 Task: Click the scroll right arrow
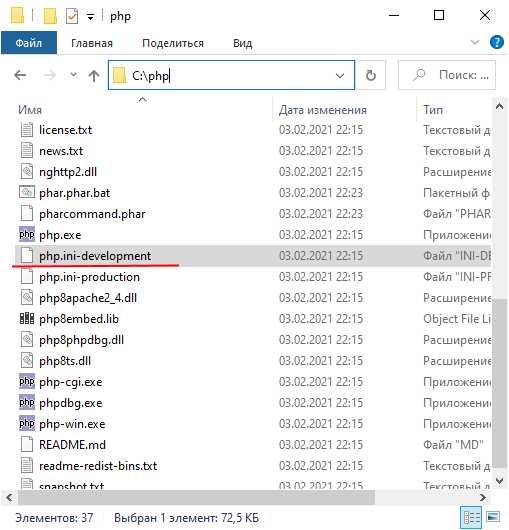(483, 497)
